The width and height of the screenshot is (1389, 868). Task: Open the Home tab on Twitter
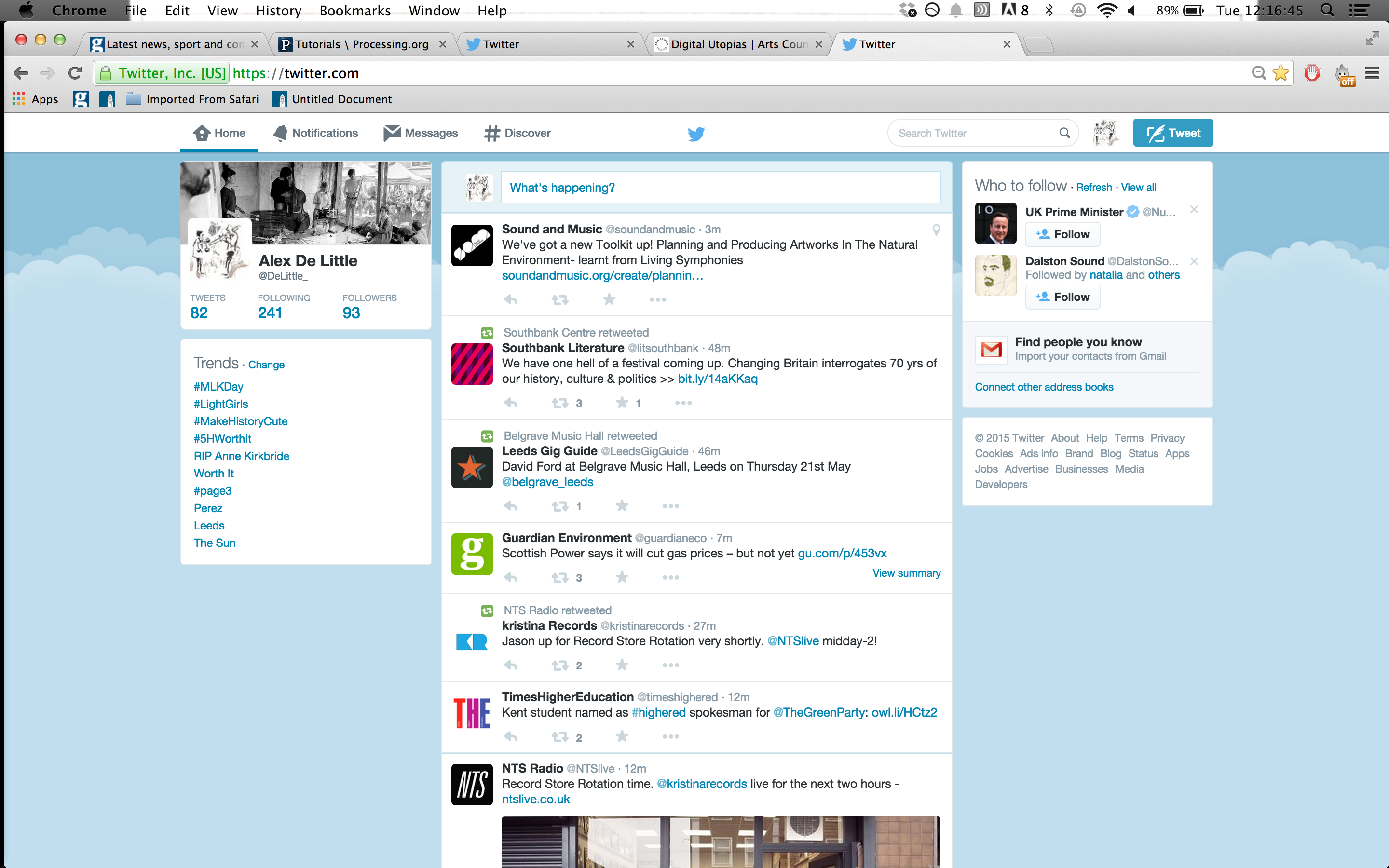pyautogui.click(x=218, y=133)
